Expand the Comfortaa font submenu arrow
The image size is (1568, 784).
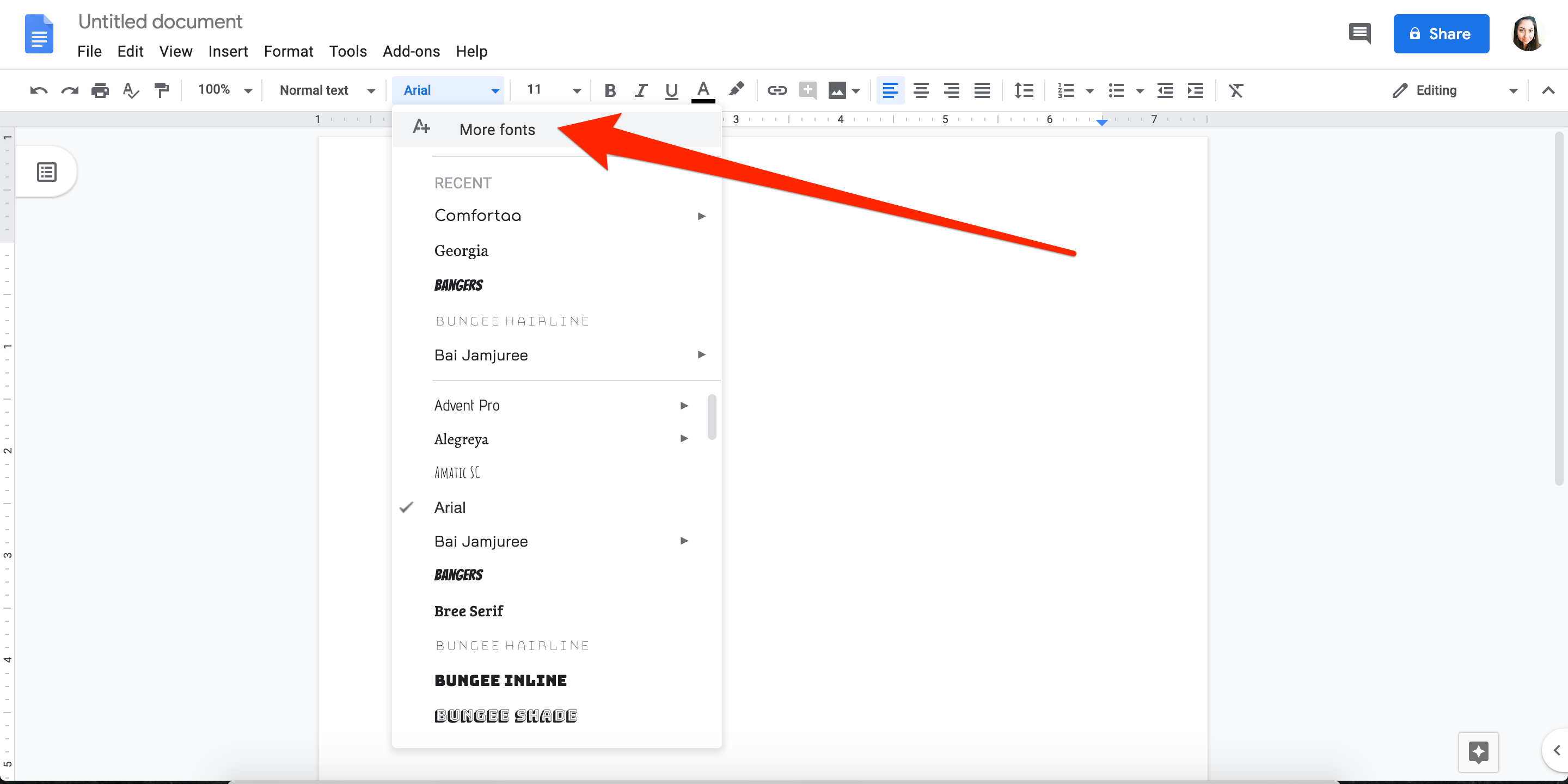(701, 216)
